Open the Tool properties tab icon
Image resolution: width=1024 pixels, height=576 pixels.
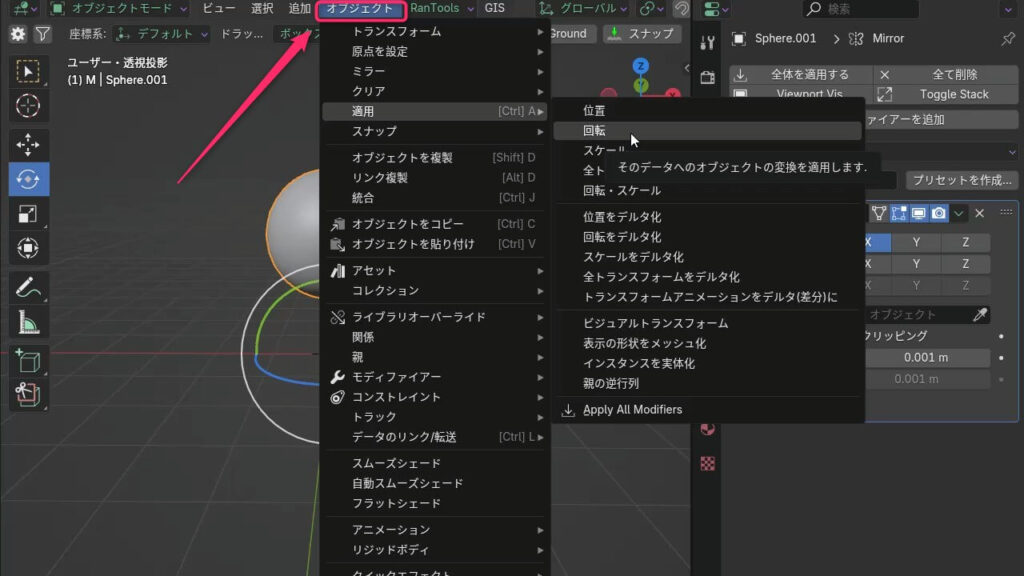(x=708, y=43)
